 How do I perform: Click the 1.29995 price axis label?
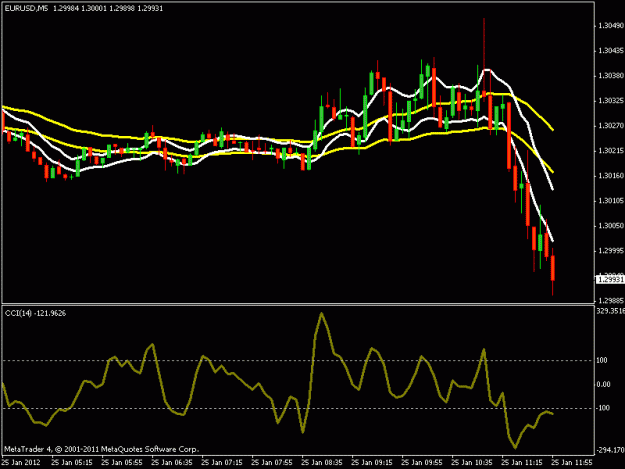click(611, 251)
